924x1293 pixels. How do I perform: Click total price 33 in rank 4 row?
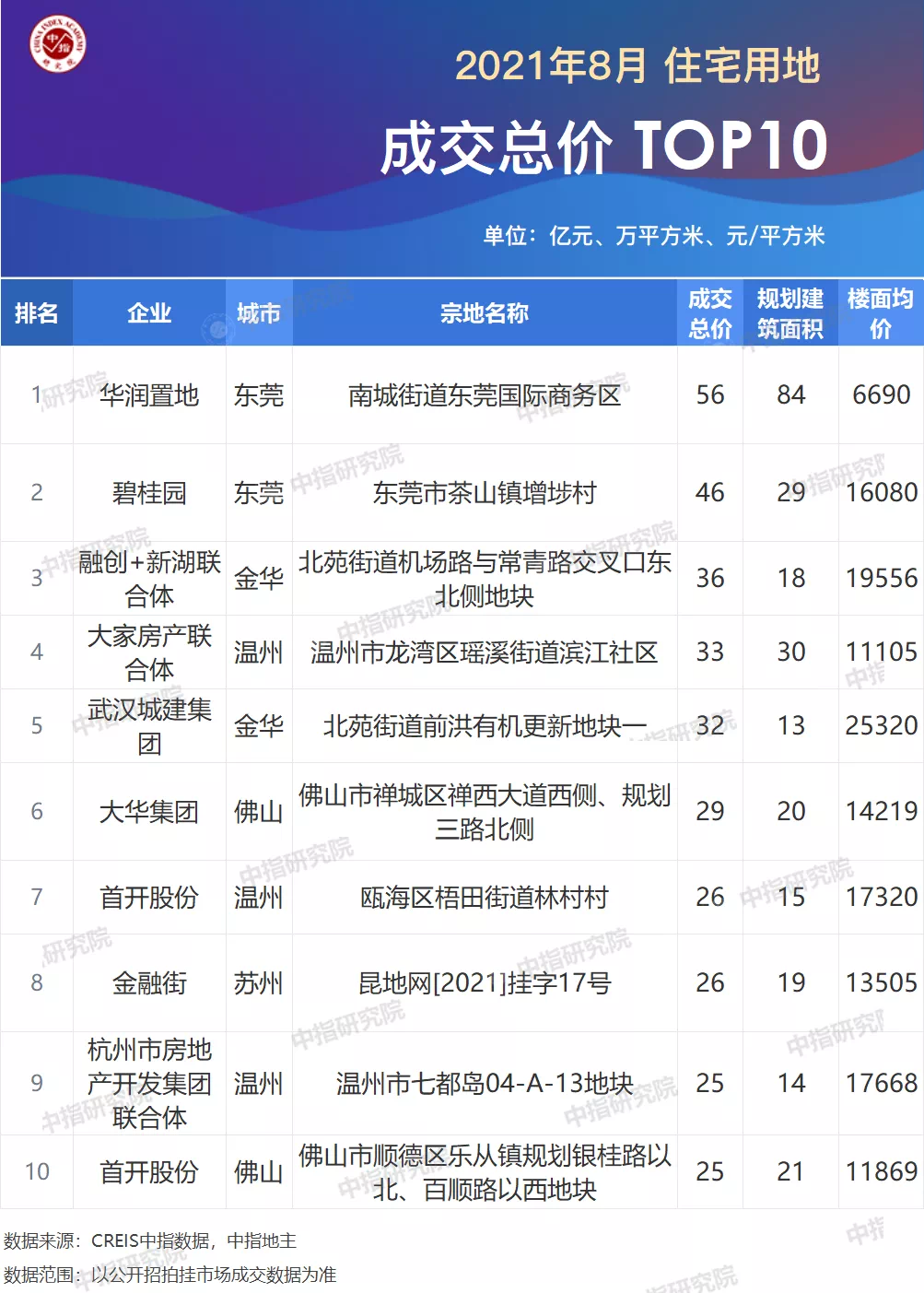[x=710, y=652]
